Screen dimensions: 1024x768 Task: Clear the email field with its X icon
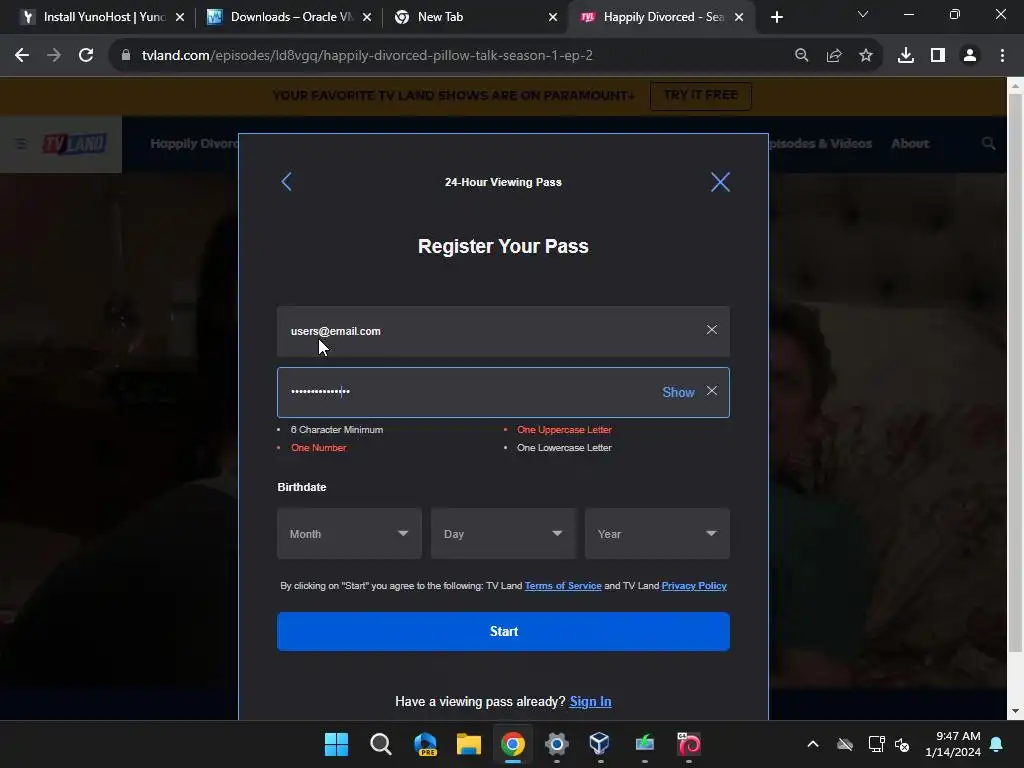click(x=711, y=330)
